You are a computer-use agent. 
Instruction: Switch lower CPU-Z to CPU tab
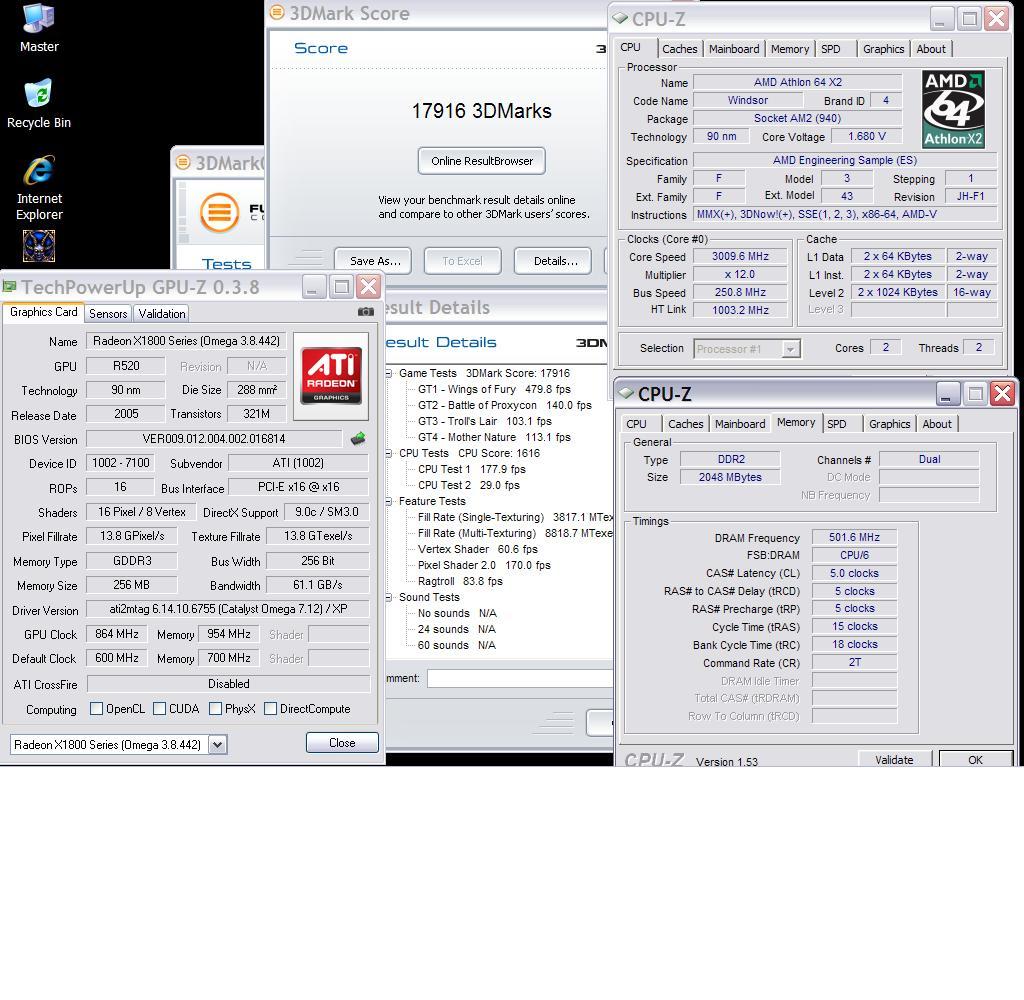(636, 424)
